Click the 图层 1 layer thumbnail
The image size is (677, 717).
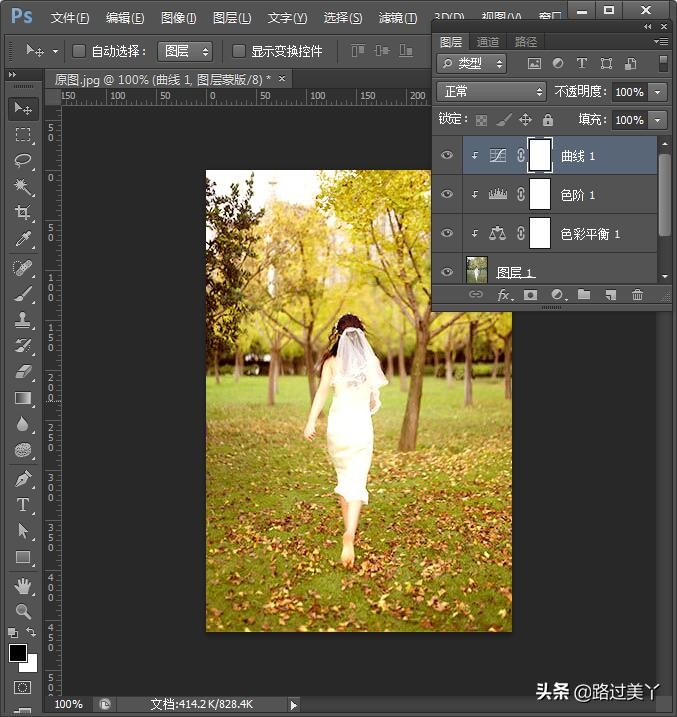477,270
